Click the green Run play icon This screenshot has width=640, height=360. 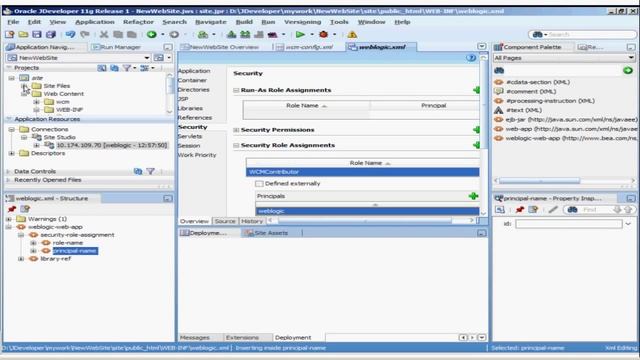point(300,35)
